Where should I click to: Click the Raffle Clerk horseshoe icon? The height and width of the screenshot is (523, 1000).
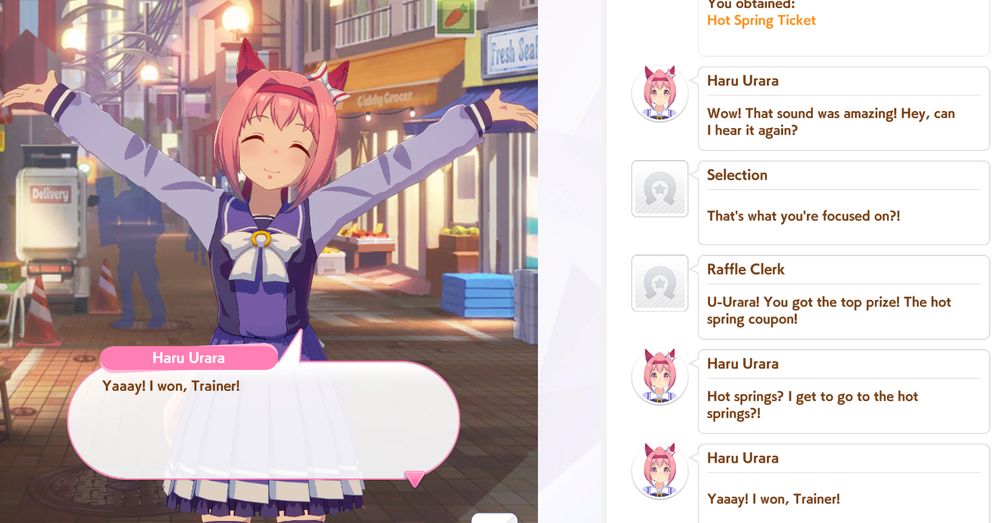coord(659,283)
